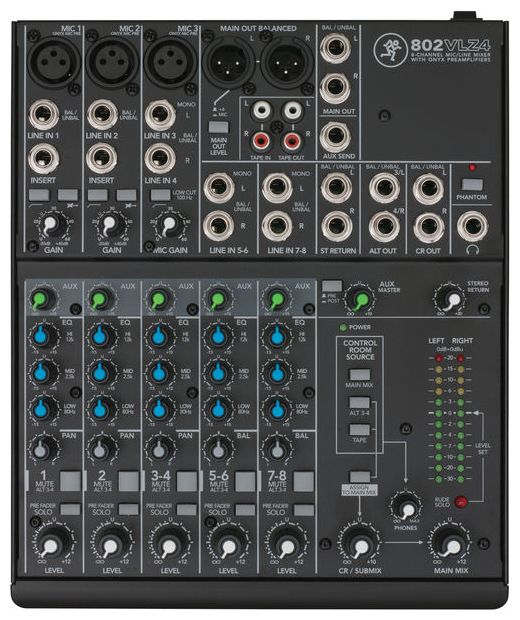
Task: Select the MIC 1 XLR input socket
Action: pyautogui.click(x=53, y=62)
